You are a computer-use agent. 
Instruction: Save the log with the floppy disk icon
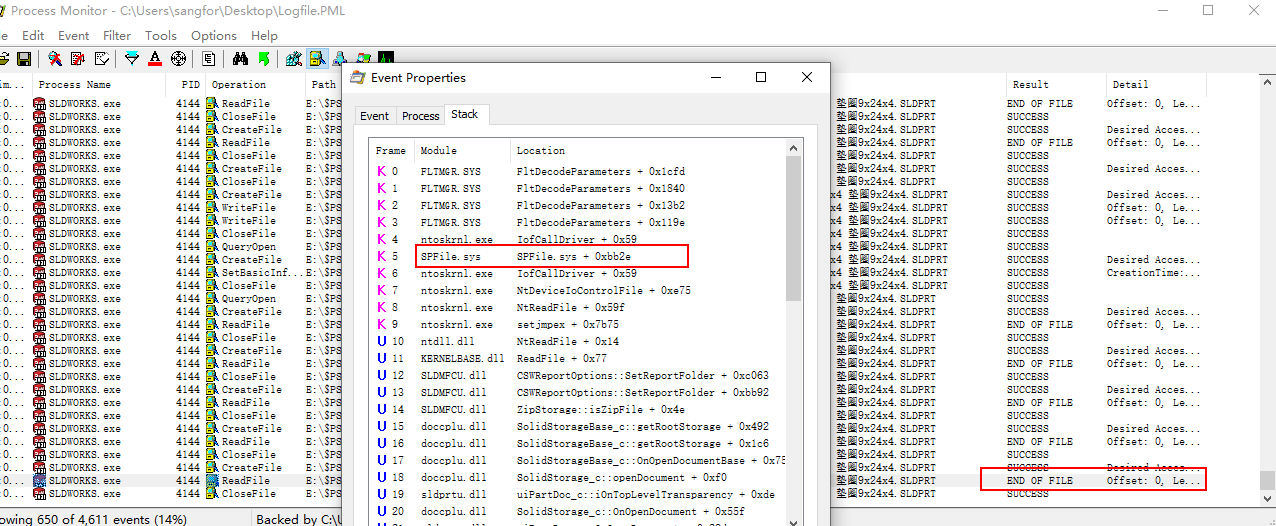(x=23, y=59)
